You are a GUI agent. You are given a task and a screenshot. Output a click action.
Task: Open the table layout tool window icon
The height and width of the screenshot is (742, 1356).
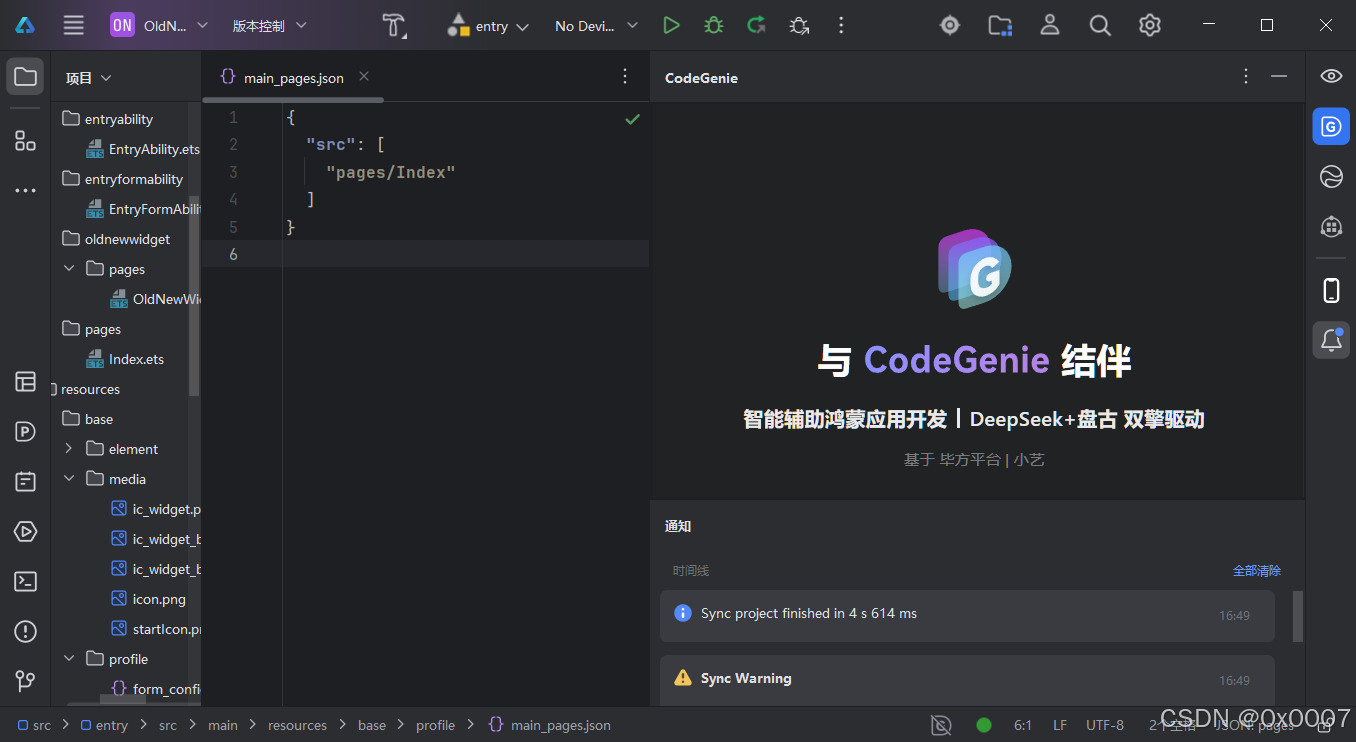coord(26,381)
